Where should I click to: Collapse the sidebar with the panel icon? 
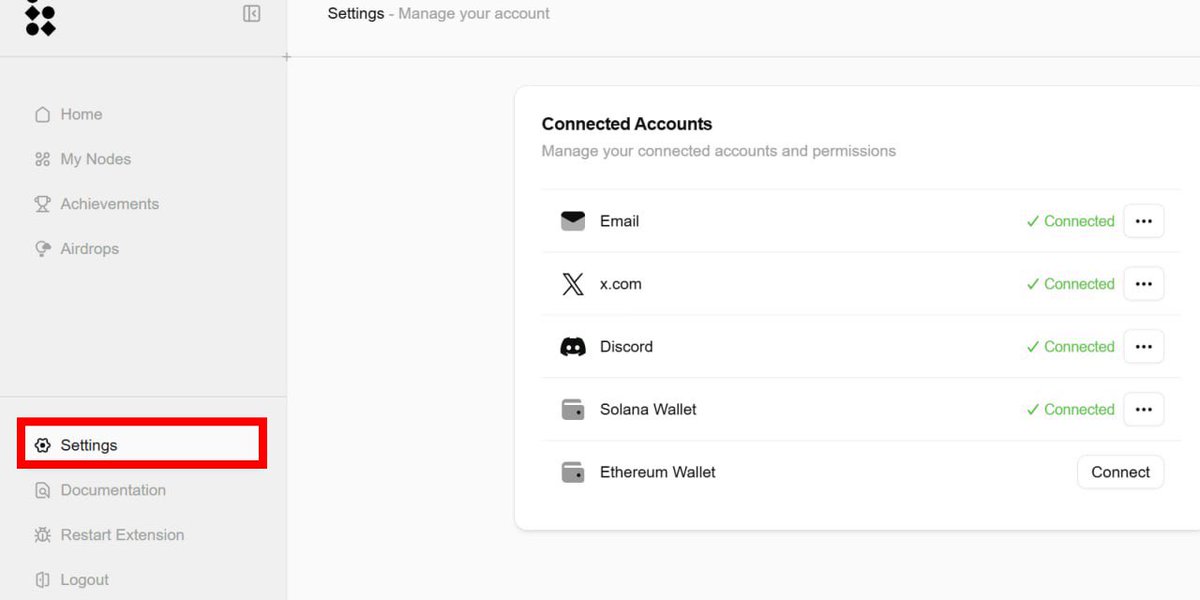252,14
